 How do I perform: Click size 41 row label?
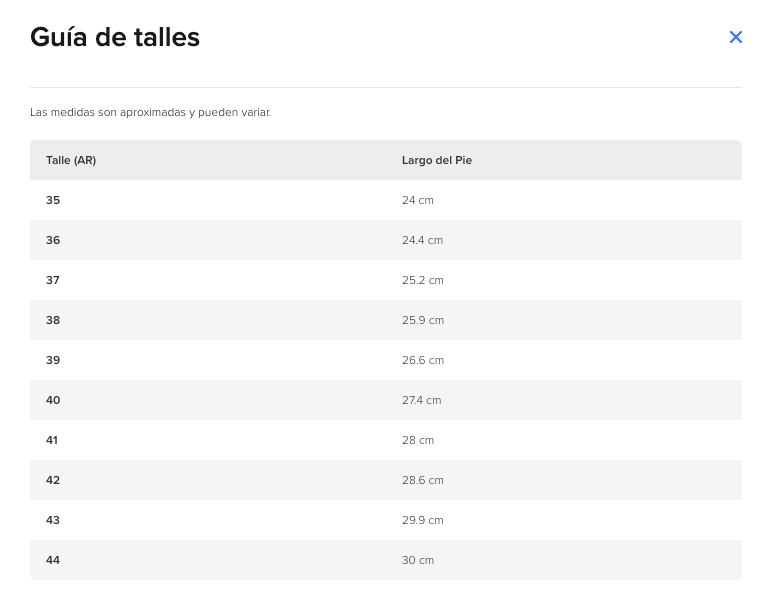tap(52, 440)
